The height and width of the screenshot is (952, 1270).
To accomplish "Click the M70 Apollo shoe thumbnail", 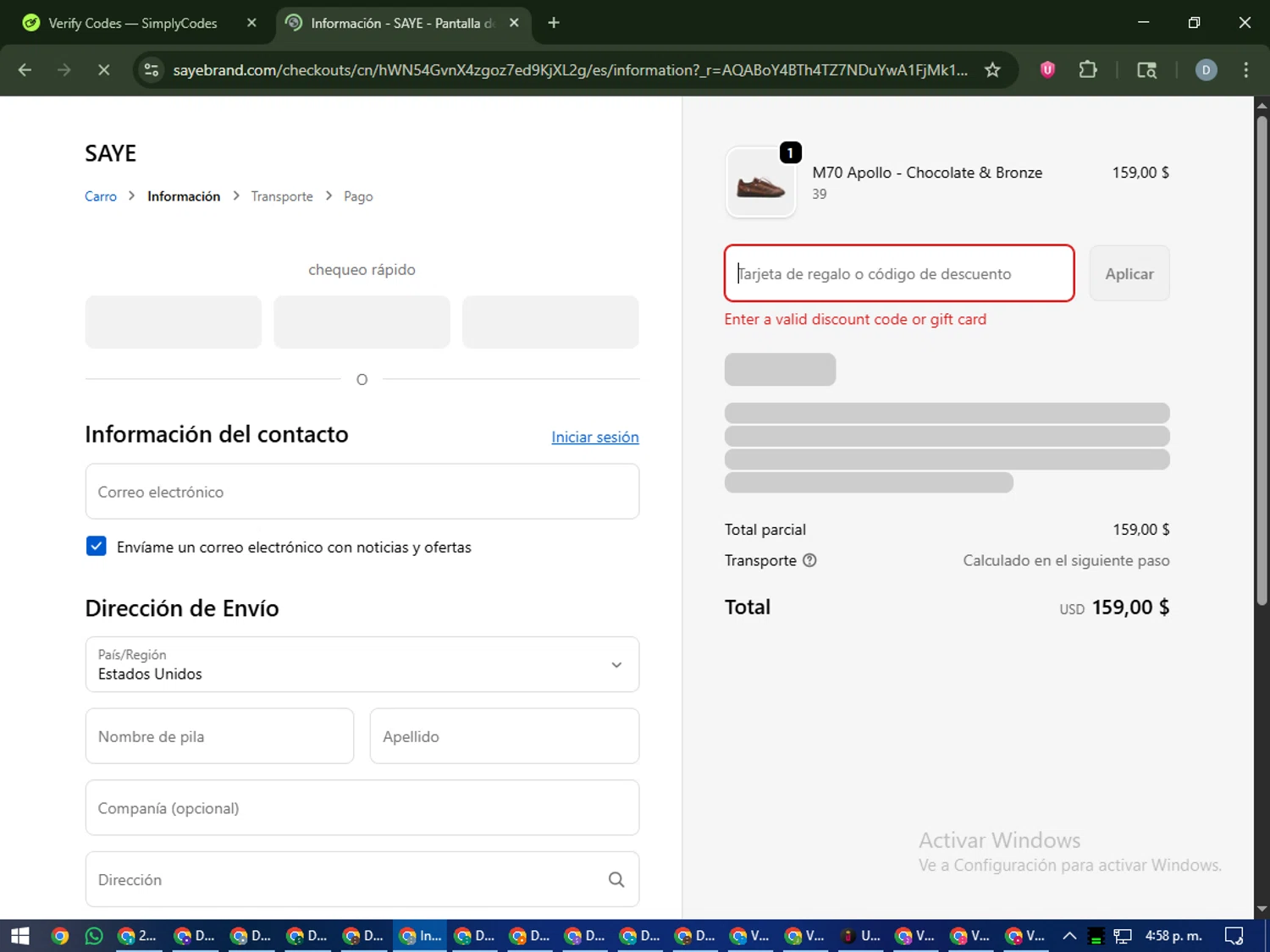I will click(760, 183).
